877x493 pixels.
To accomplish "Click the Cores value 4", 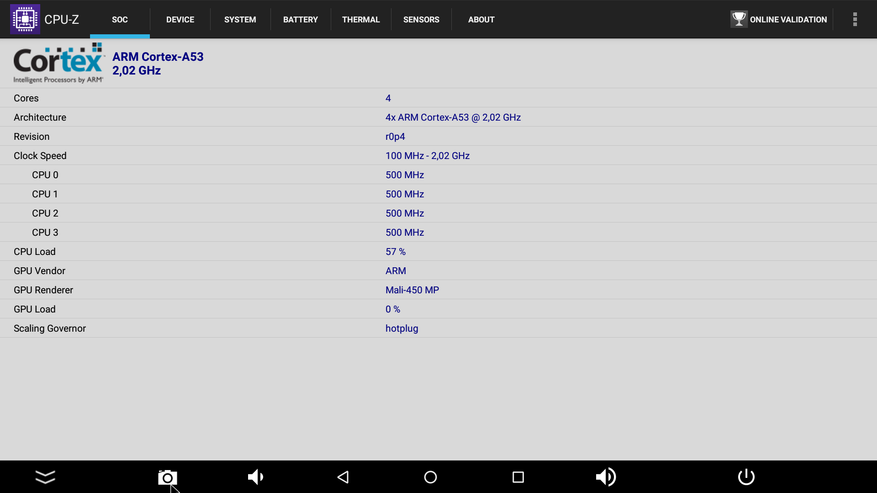I will coord(388,98).
